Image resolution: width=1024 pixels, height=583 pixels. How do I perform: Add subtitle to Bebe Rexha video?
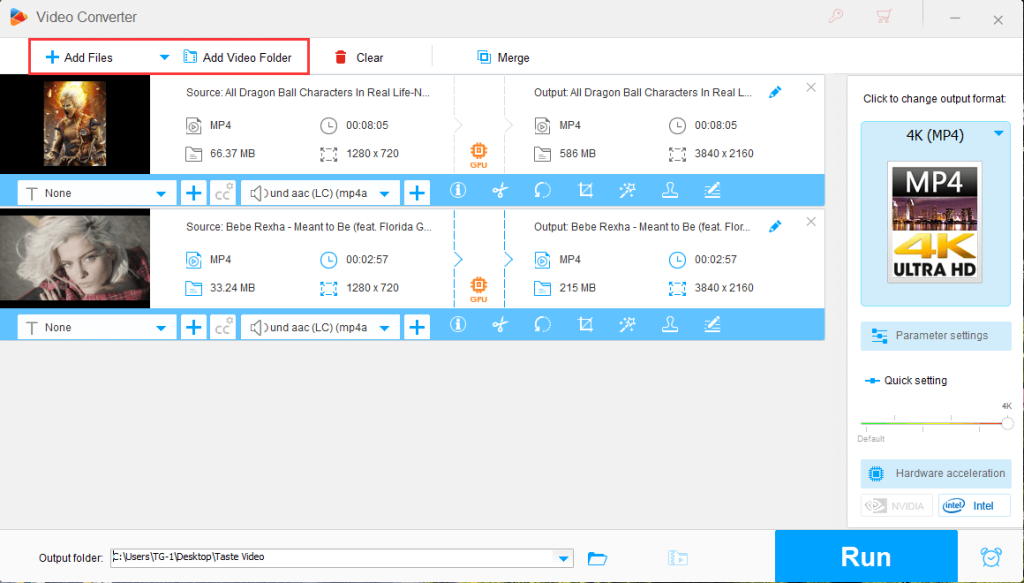193,328
